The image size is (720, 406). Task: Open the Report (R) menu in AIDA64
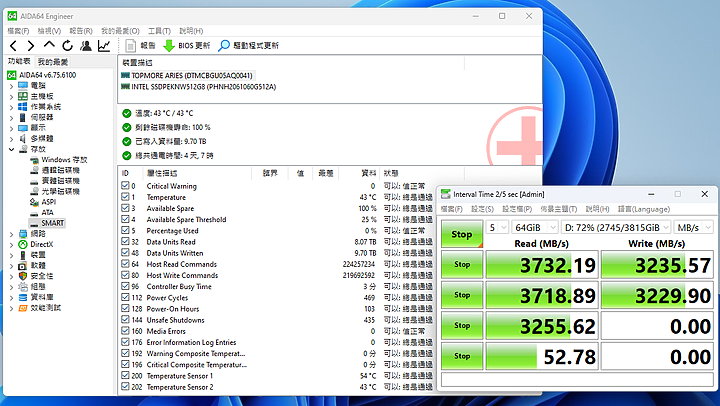click(81, 31)
